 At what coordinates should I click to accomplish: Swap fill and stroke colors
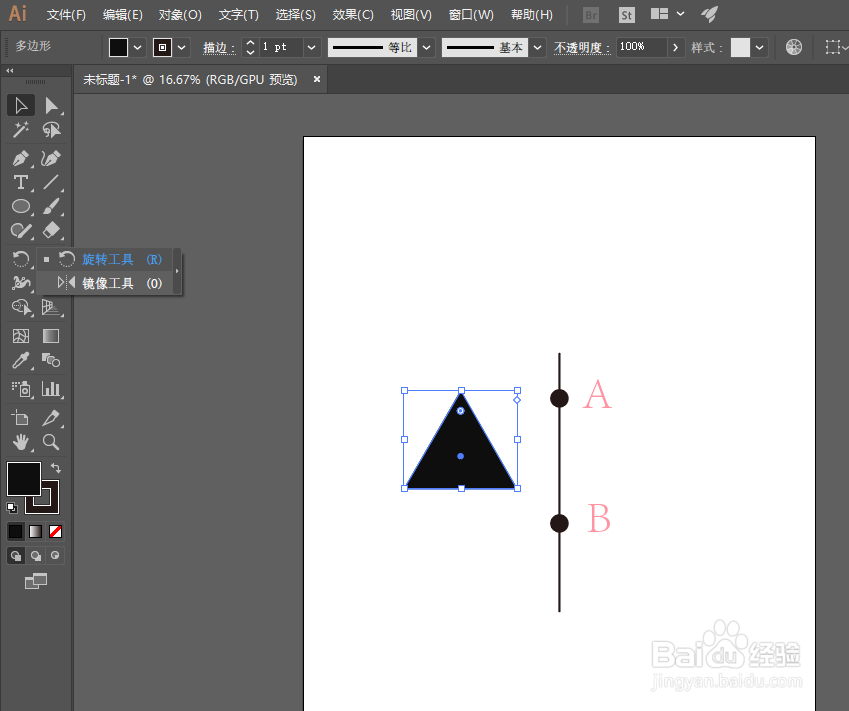[x=56, y=467]
